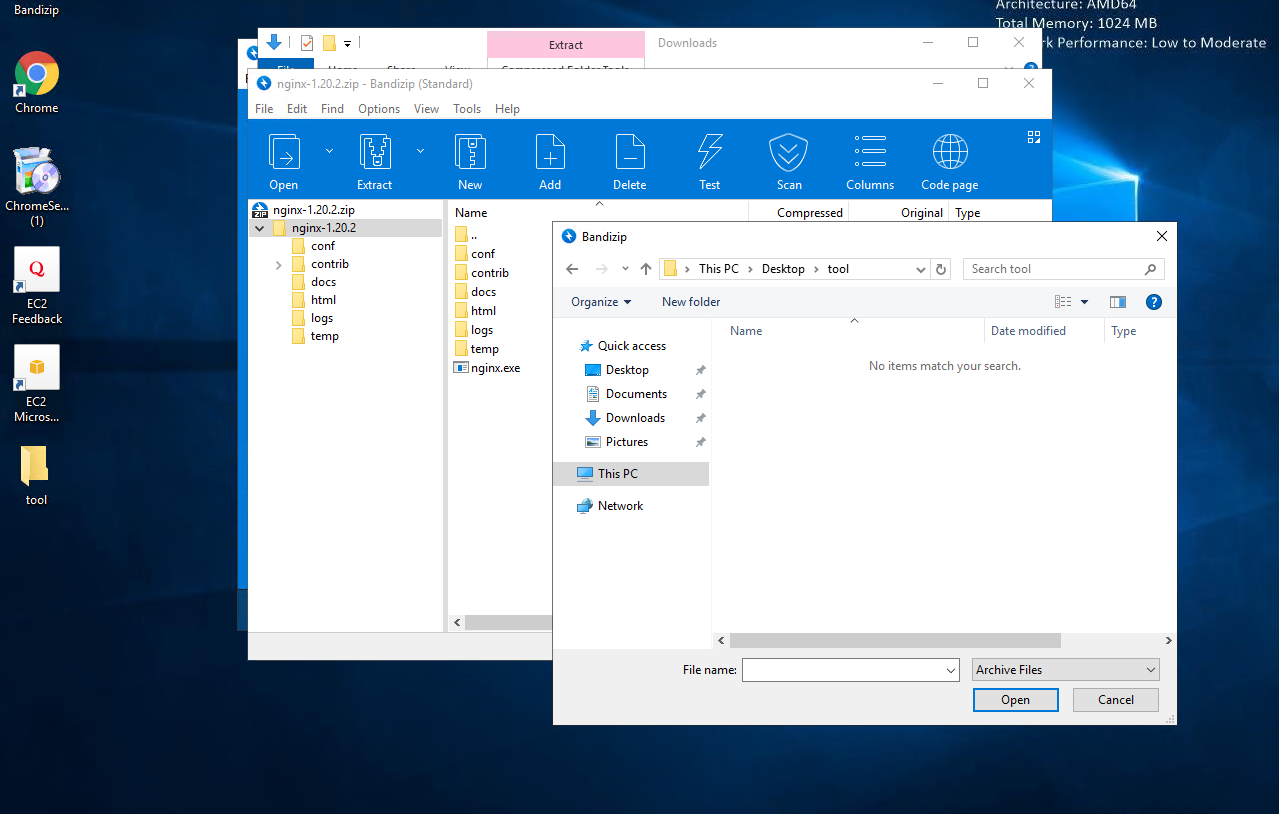Click the Add files toolbar icon
Image resolution: width=1279 pixels, height=814 pixels.
click(x=550, y=152)
